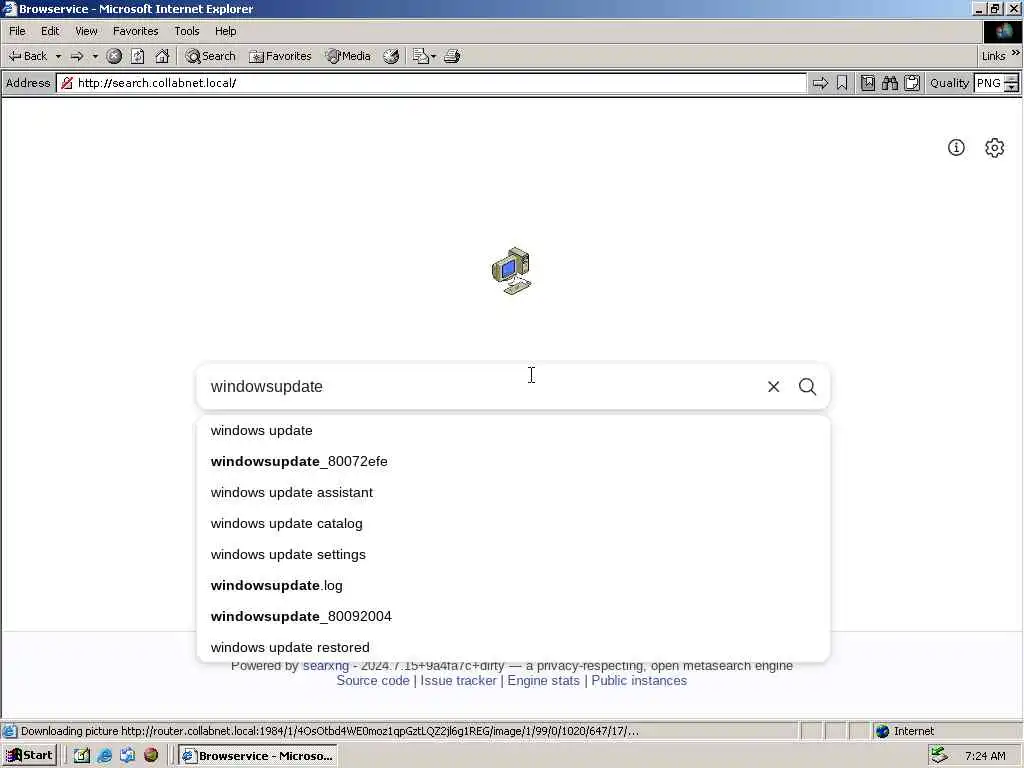Go back with the Back button
This screenshot has height=768, width=1024.
[x=27, y=56]
